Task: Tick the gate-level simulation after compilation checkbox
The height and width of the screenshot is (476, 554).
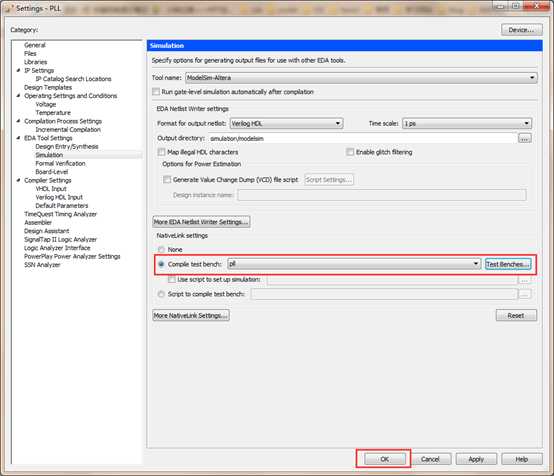Action: pyautogui.click(x=156, y=92)
